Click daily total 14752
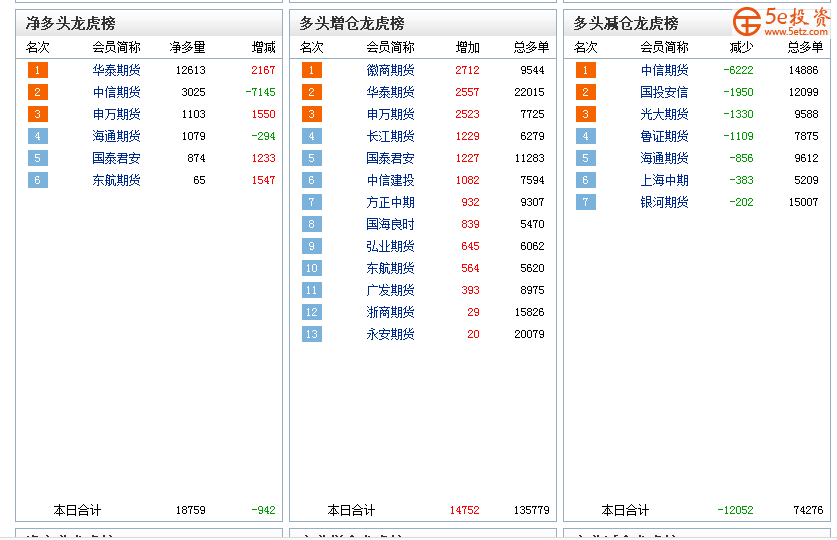The height and width of the screenshot is (540, 837). click(x=464, y=510)
